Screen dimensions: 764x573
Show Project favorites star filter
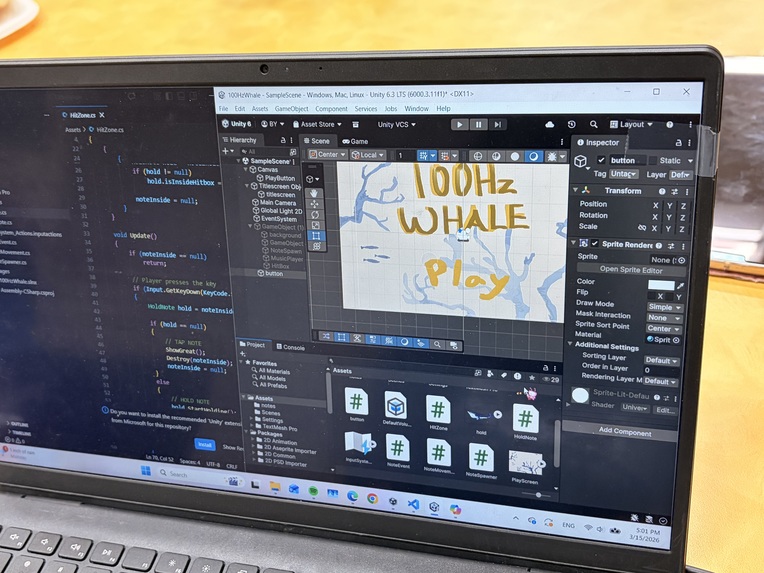pos(532,378)
